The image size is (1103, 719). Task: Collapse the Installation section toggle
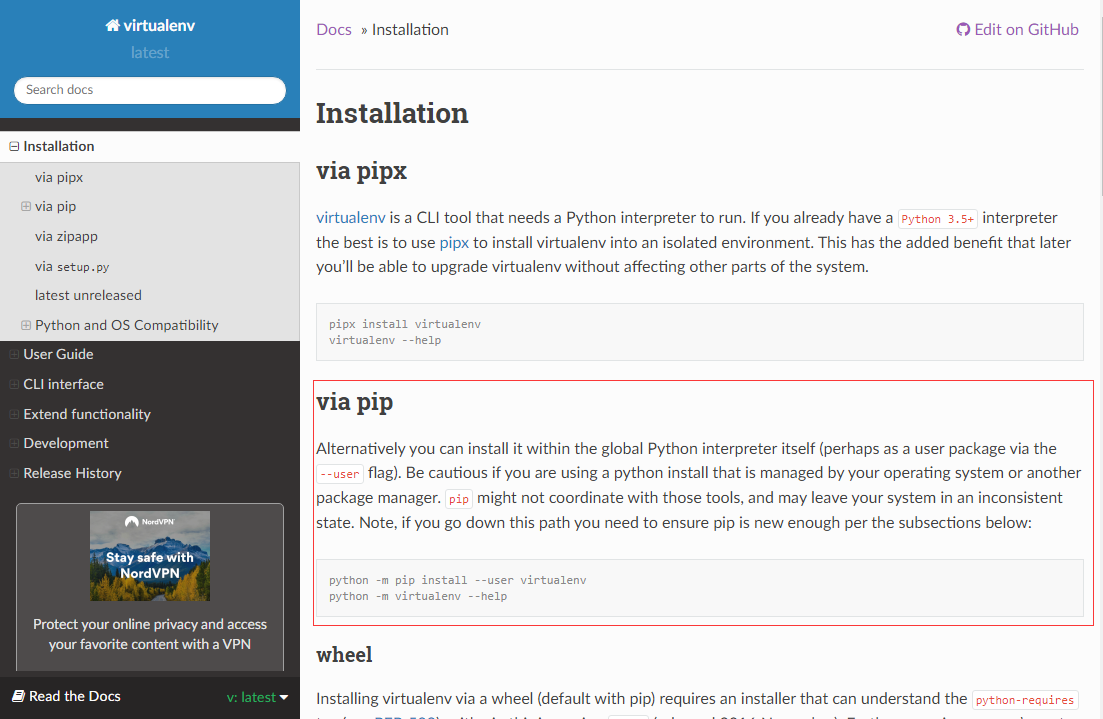click(x=14, y=147)
